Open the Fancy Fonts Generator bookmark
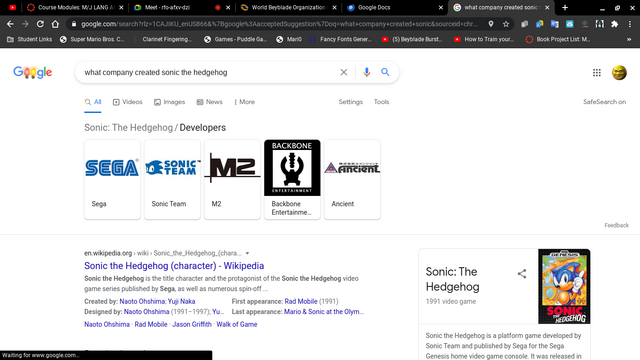The image size is (640, 360). (341, 39)
